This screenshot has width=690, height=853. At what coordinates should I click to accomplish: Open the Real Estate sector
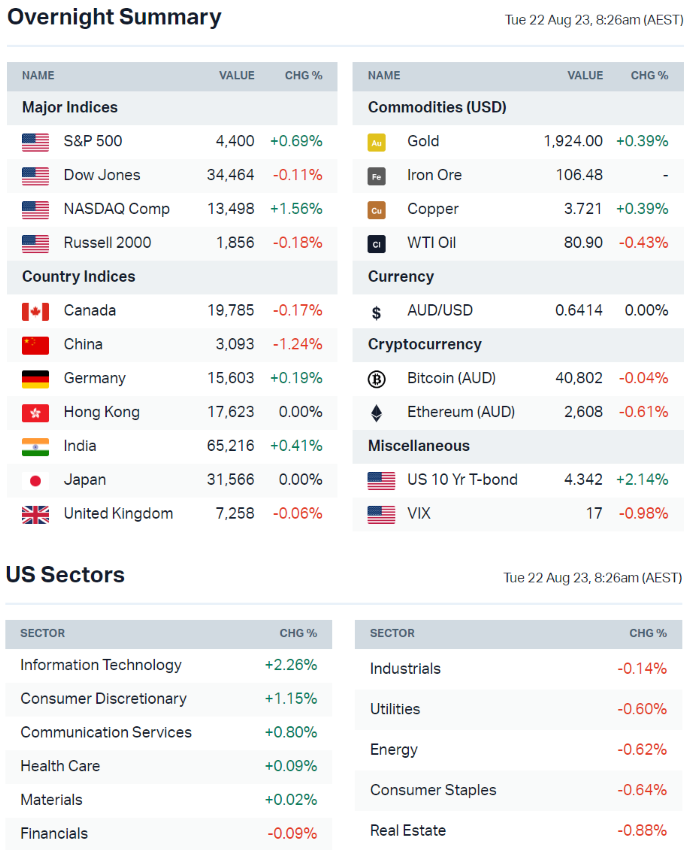pyautogui.click(x=408, y=830)
